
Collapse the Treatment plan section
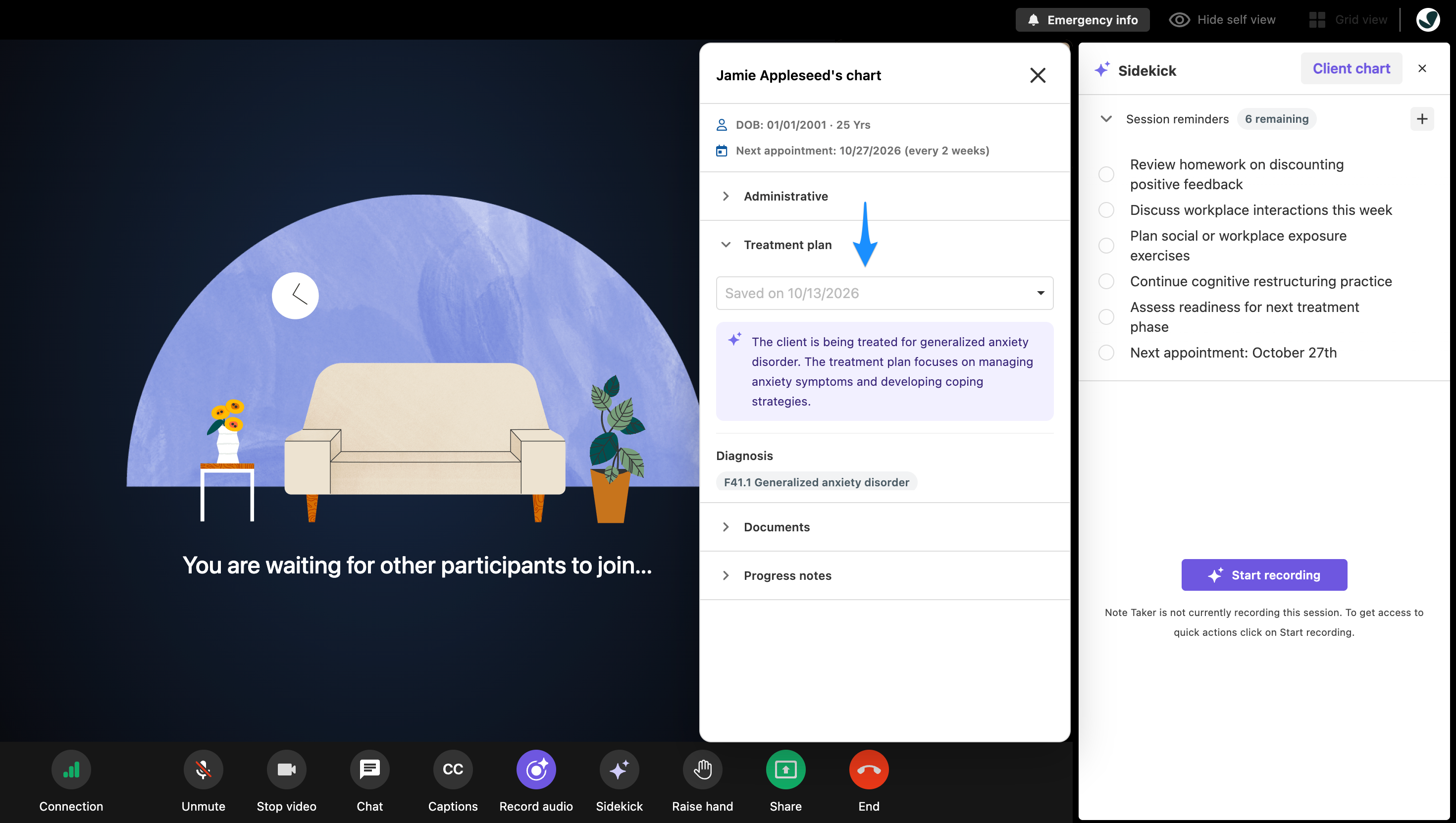pyautogui.click(x=884, y=245)
